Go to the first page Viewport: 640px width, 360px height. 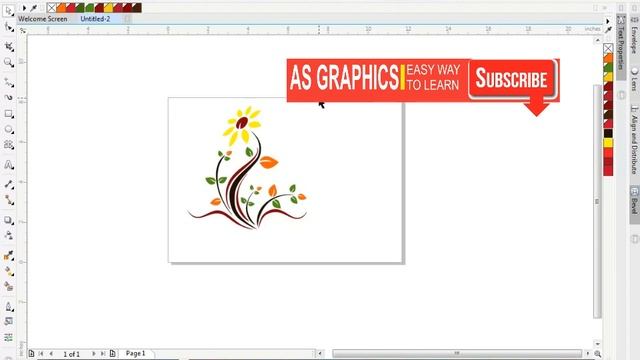click(x=41, y=354)
